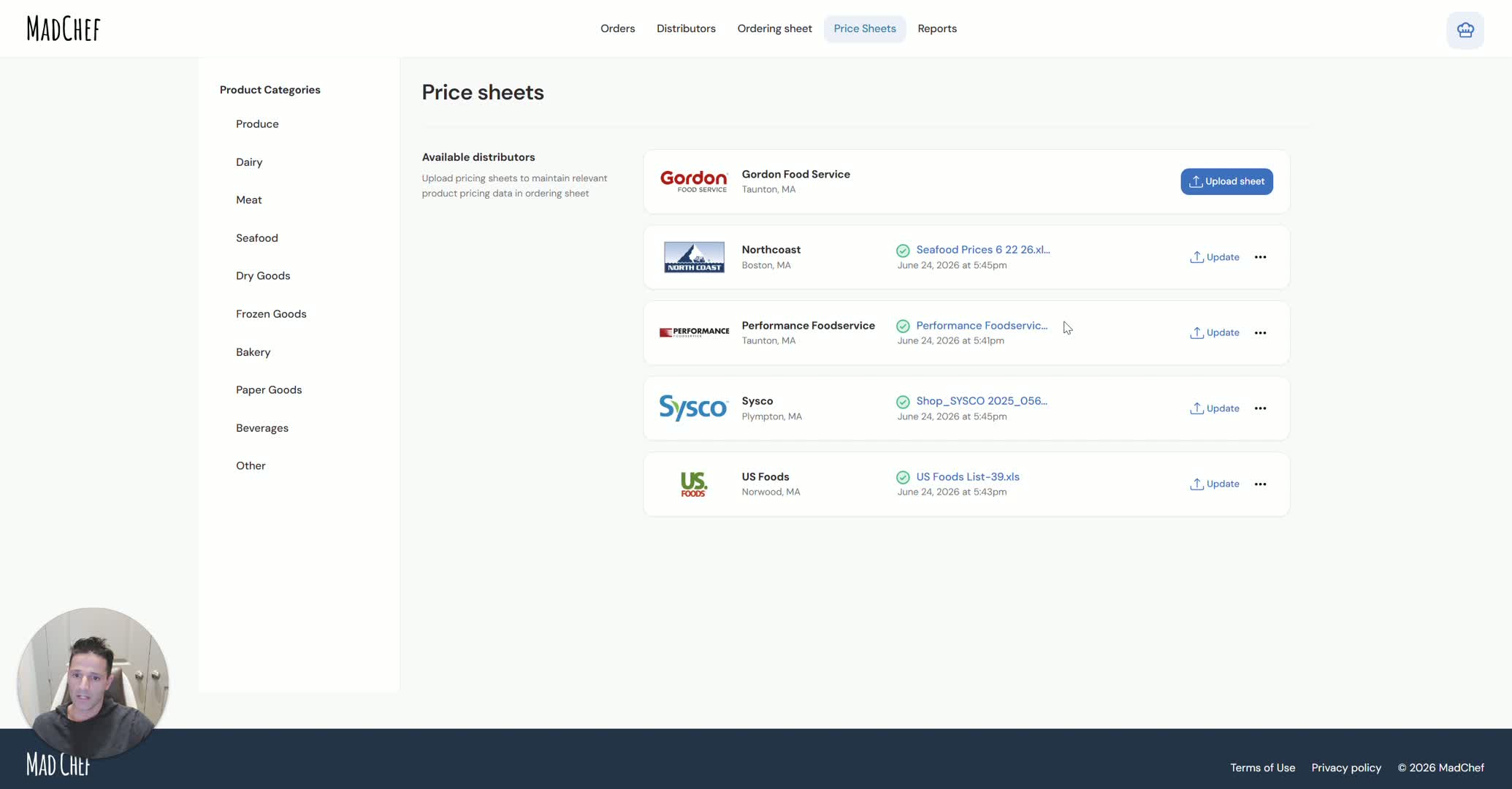Viewport: 1512px width, 789px height.
Task: Update the Sysco price sheet
Action: pos(1215,408)
